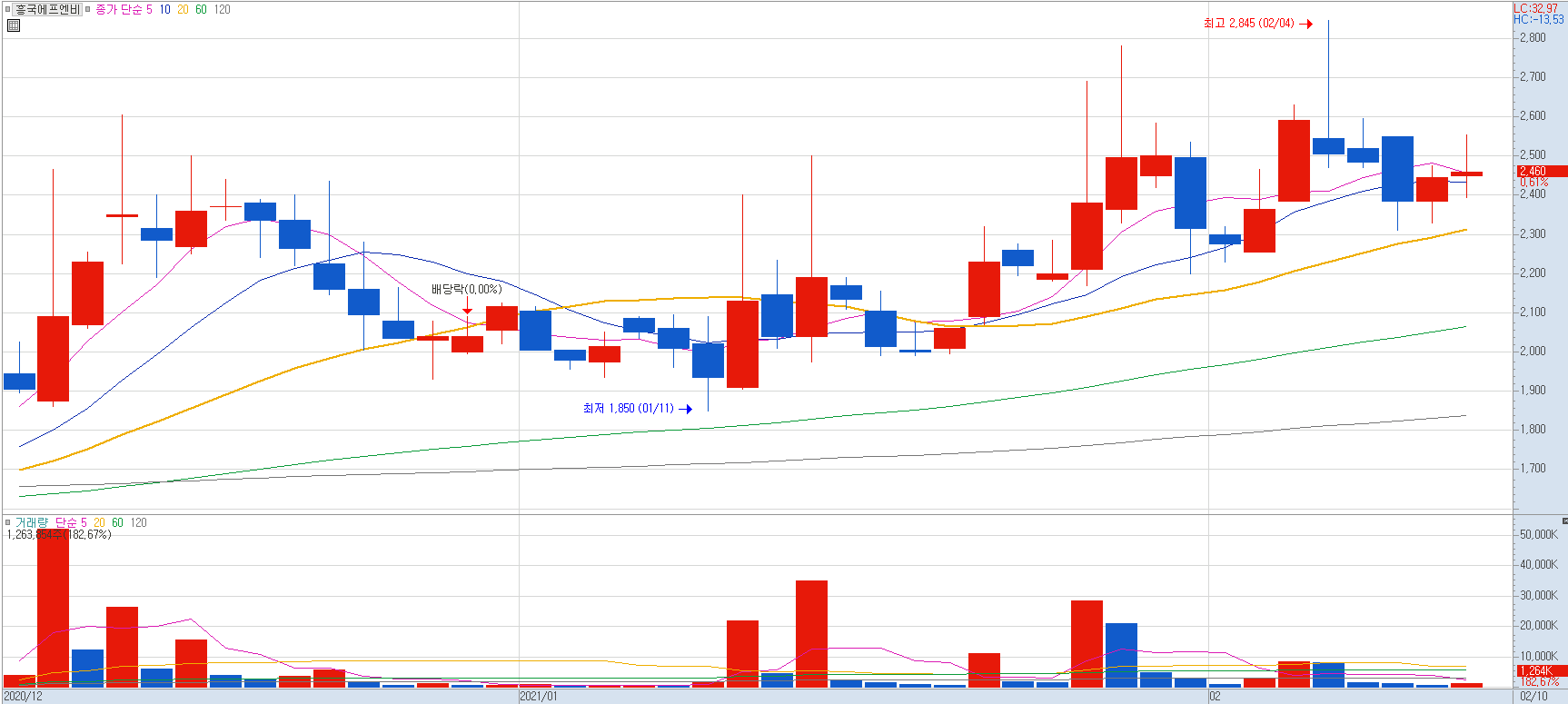Select volume moving average period 60

[x=118, y=522]
